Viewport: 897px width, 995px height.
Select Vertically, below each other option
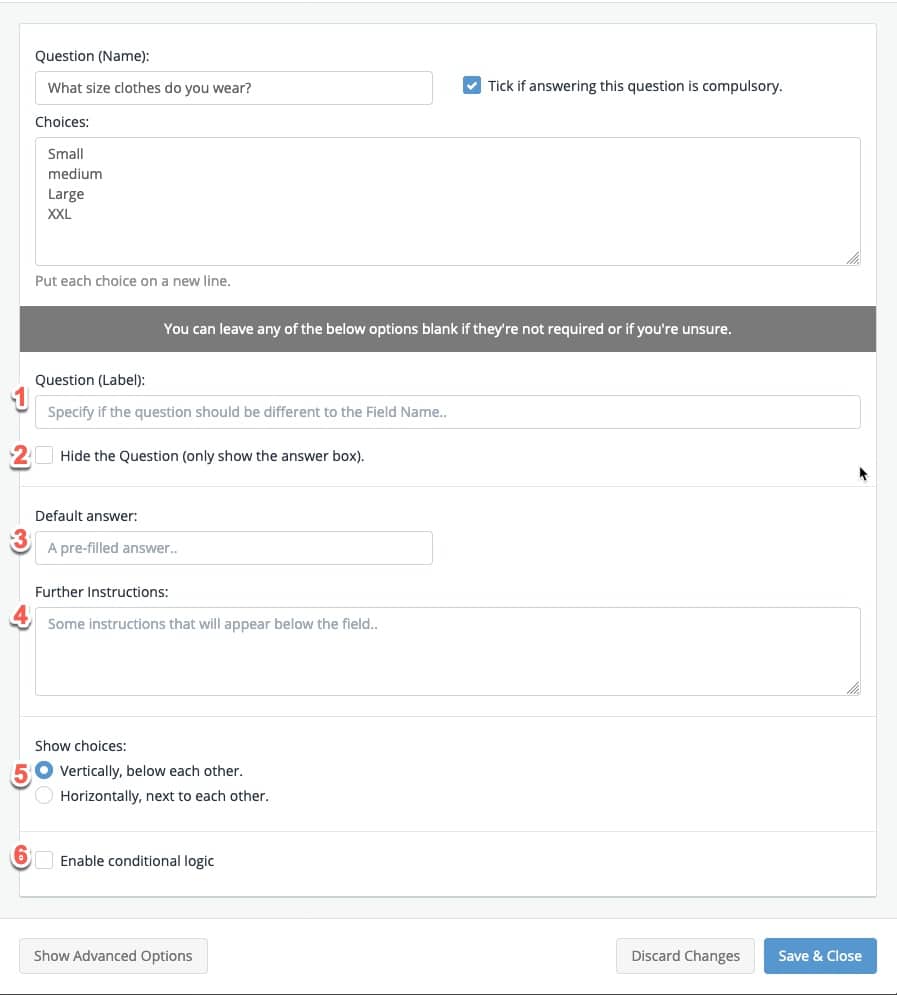(x=45, y=771)
